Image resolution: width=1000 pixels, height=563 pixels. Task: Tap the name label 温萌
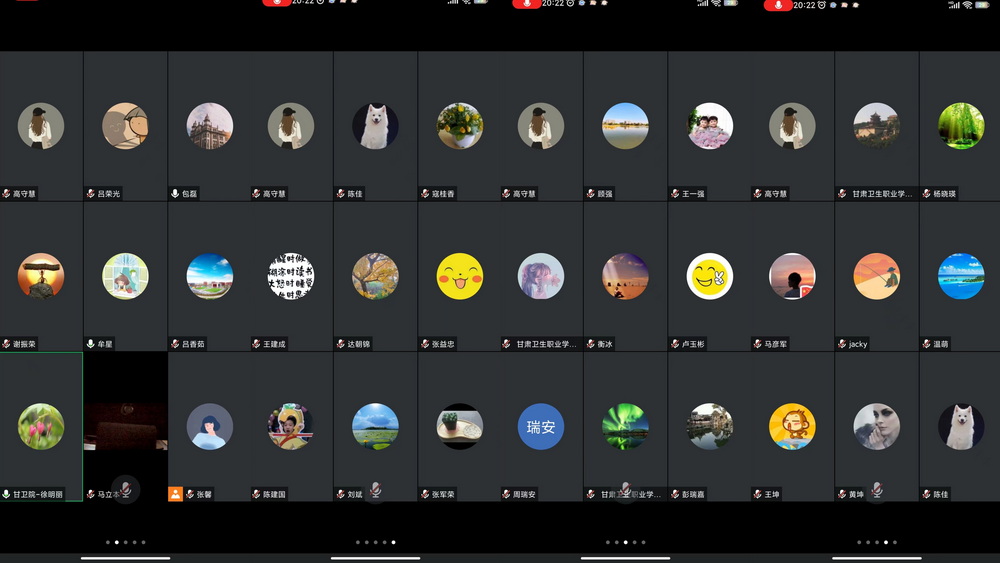click(x=941, y=344)
